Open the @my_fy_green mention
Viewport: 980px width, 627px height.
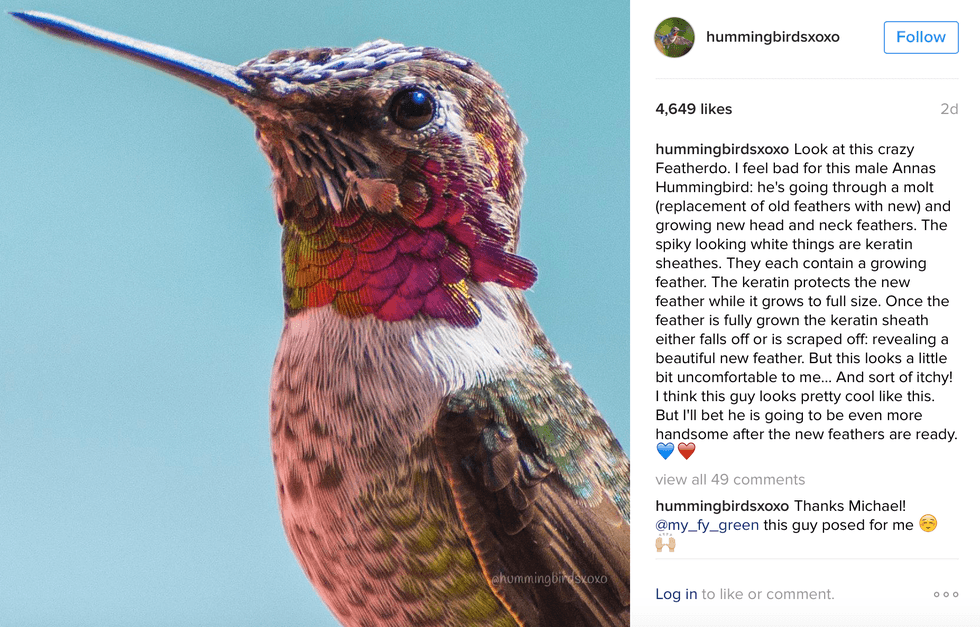coord(707,525)
